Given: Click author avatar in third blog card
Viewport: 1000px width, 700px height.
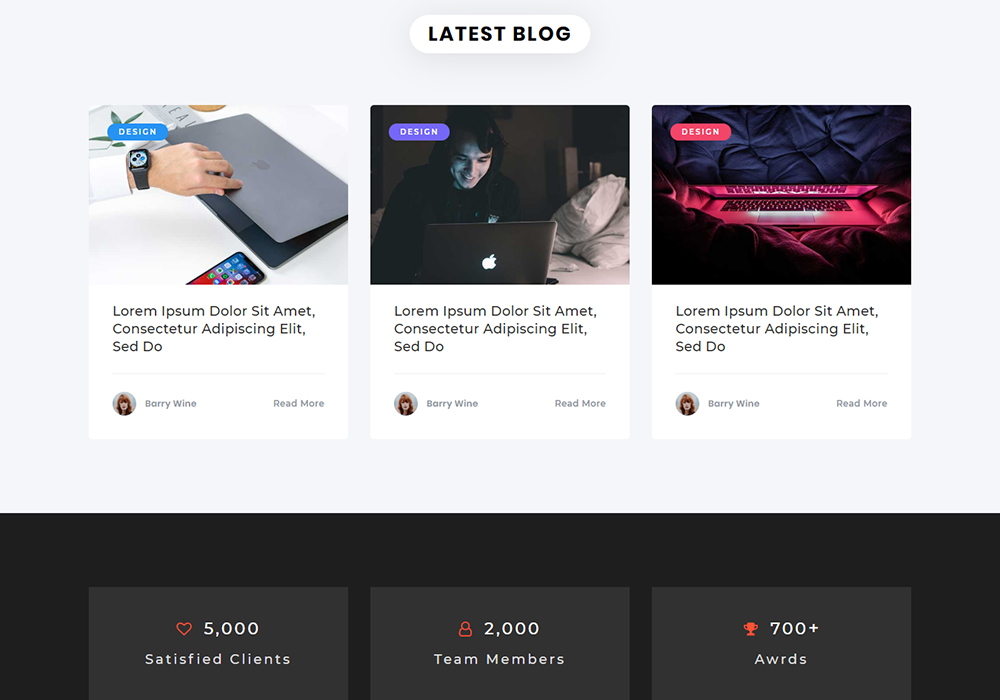Looking at the screenshot, I should pos(688,404).
